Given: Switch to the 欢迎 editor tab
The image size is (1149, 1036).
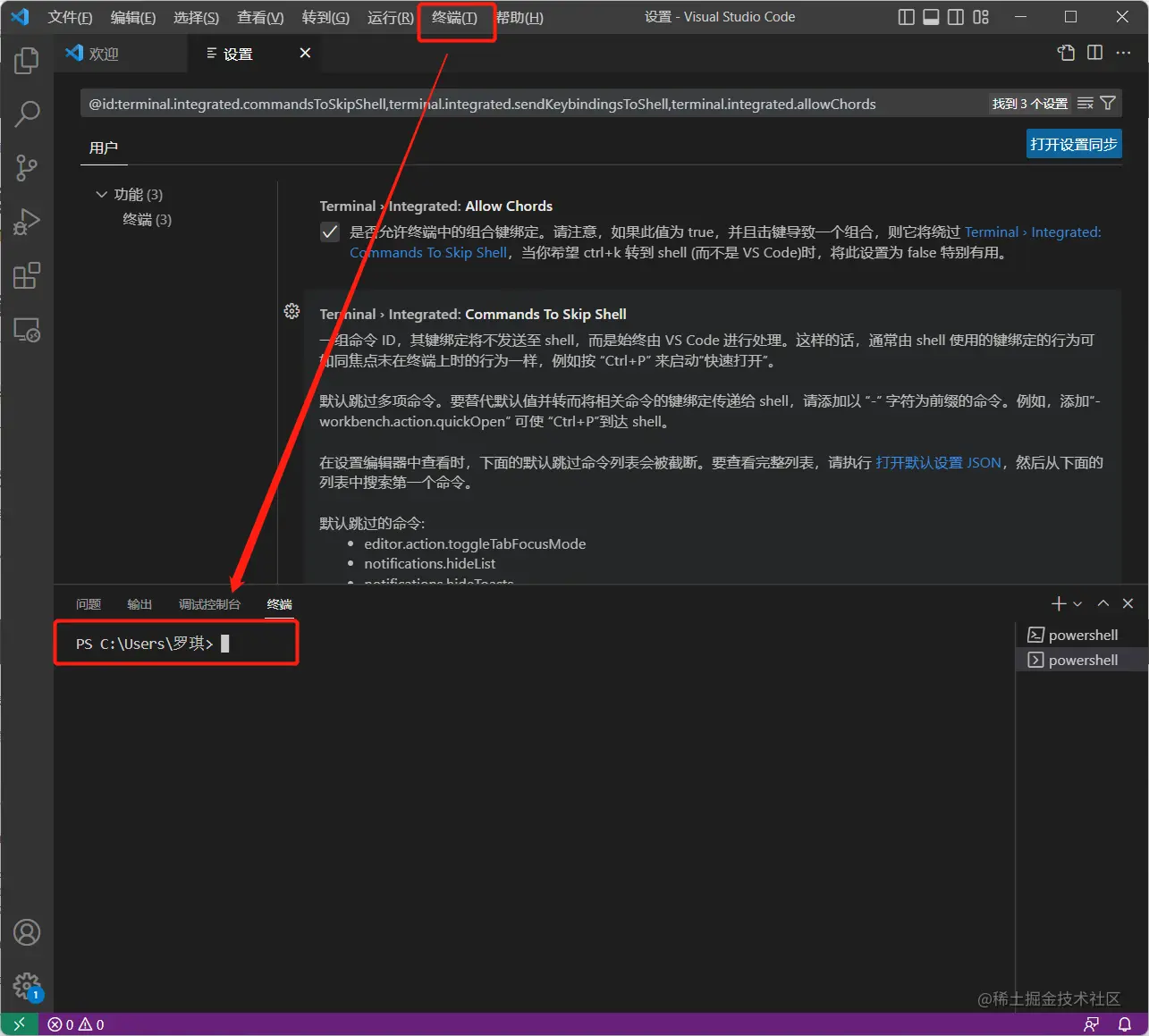Looking at the screenshot, I should tap(121, 54).
